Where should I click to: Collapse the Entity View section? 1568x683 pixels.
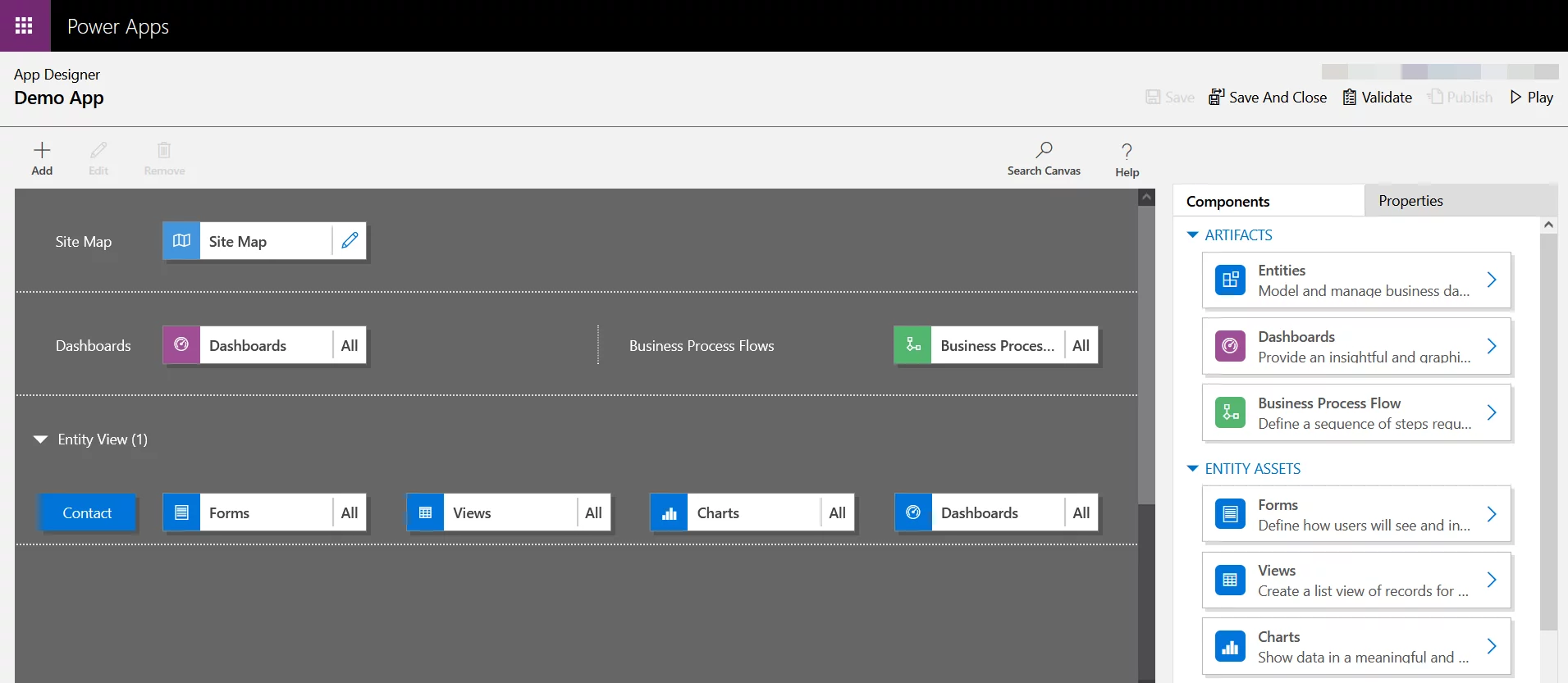[x=40, y=439]
